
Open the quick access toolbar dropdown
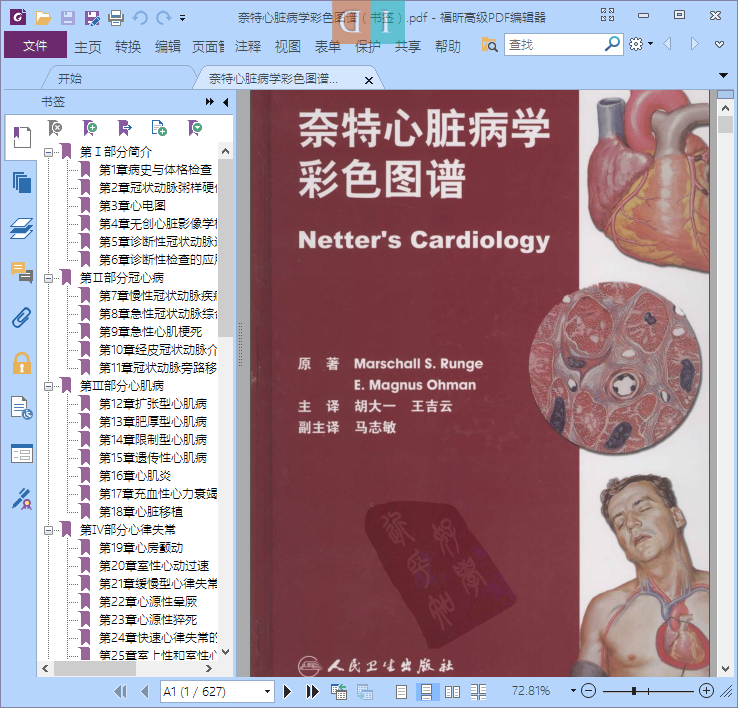point(182,18)
